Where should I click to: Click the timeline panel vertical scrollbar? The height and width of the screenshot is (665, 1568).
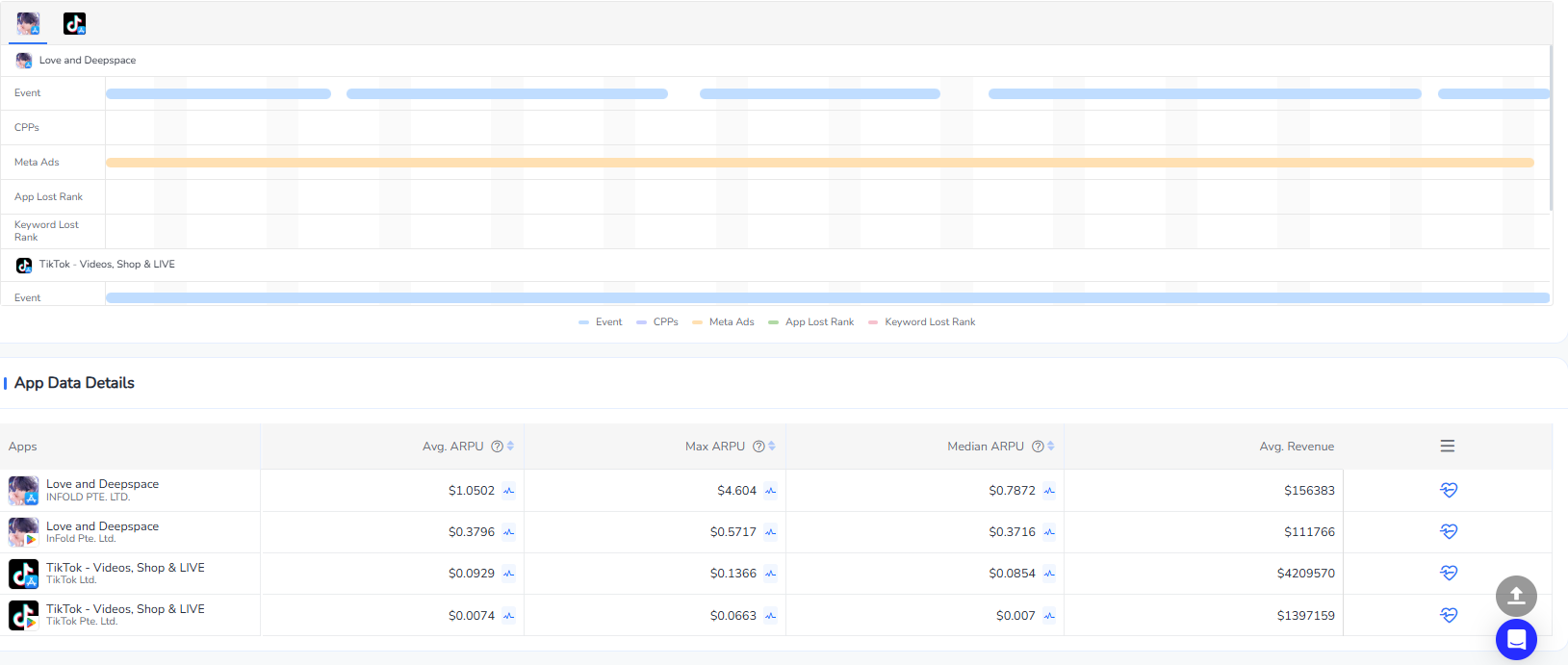1551,127
